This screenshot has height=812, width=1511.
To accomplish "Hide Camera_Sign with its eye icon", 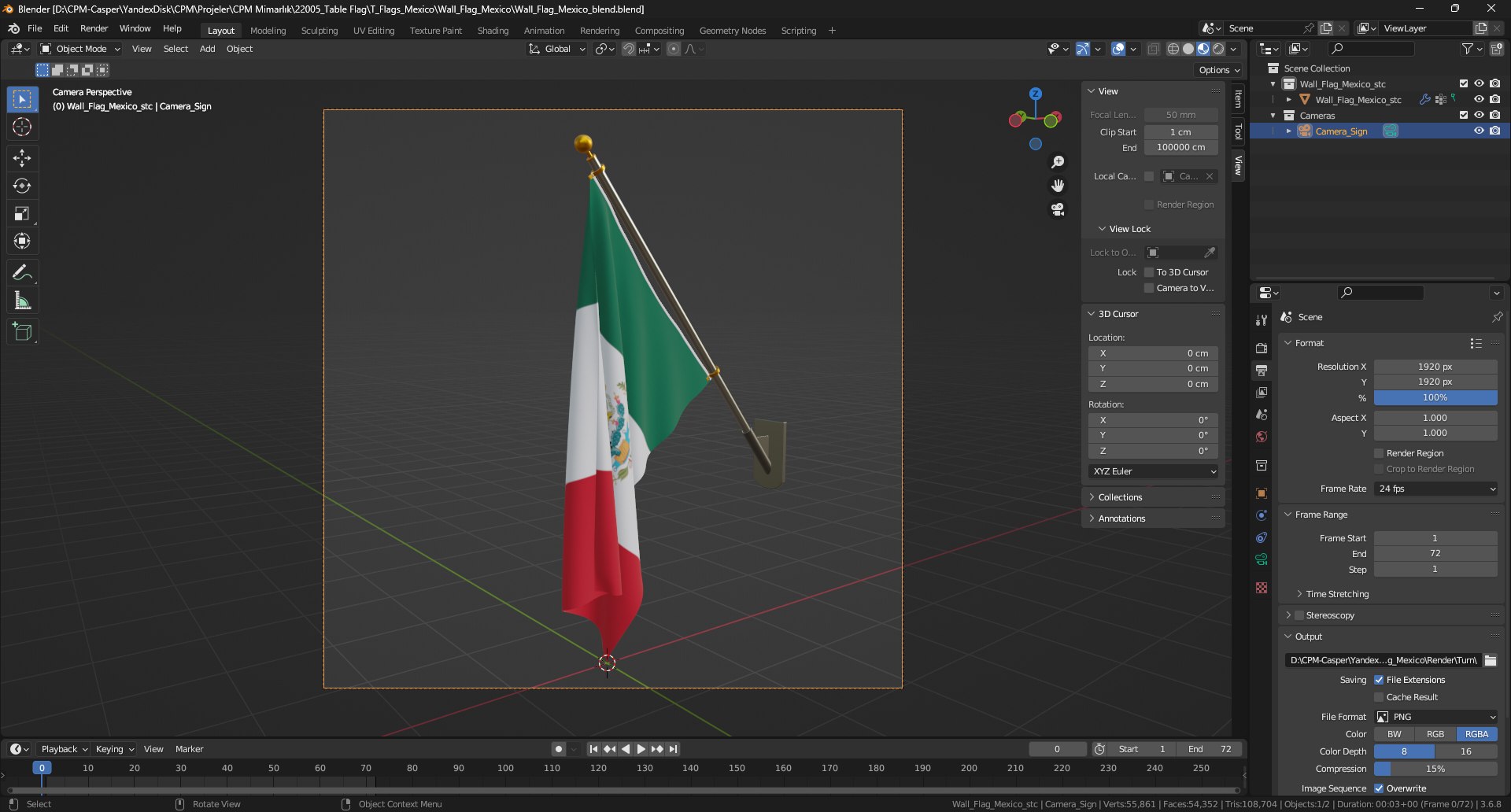I will 1479,131.
